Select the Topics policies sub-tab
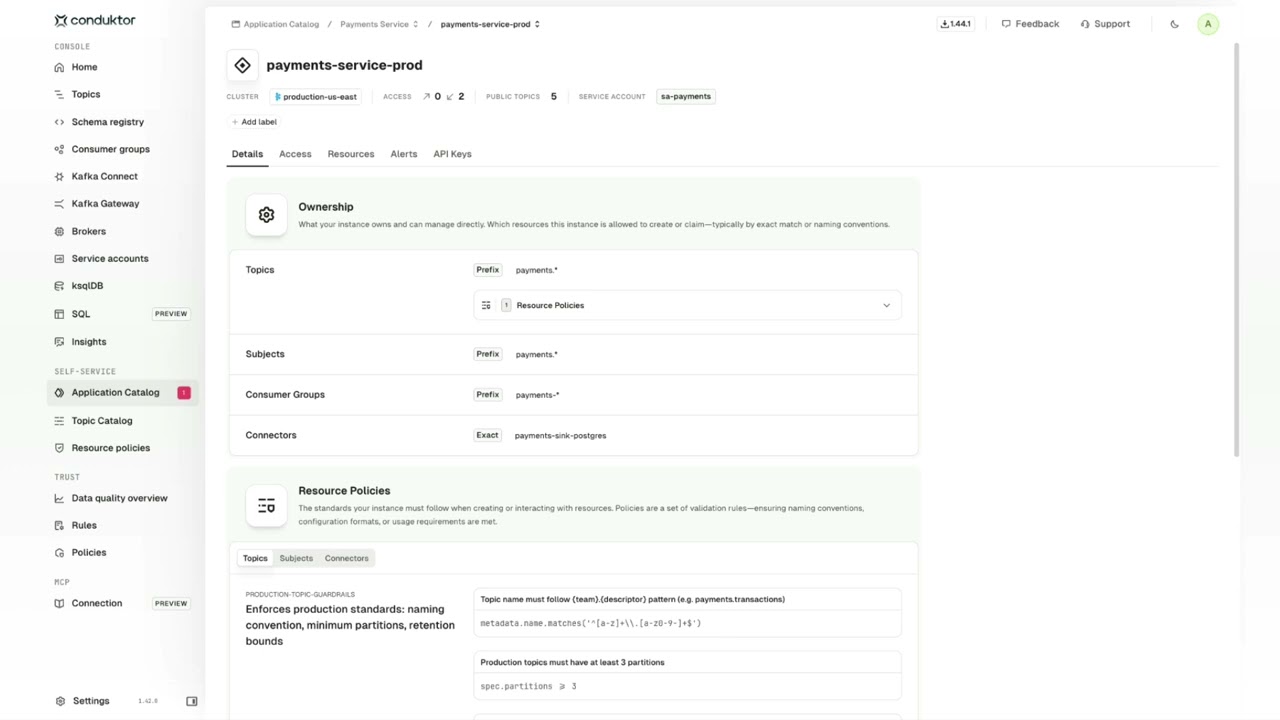The image size is (1280, 720). [255, 558]
